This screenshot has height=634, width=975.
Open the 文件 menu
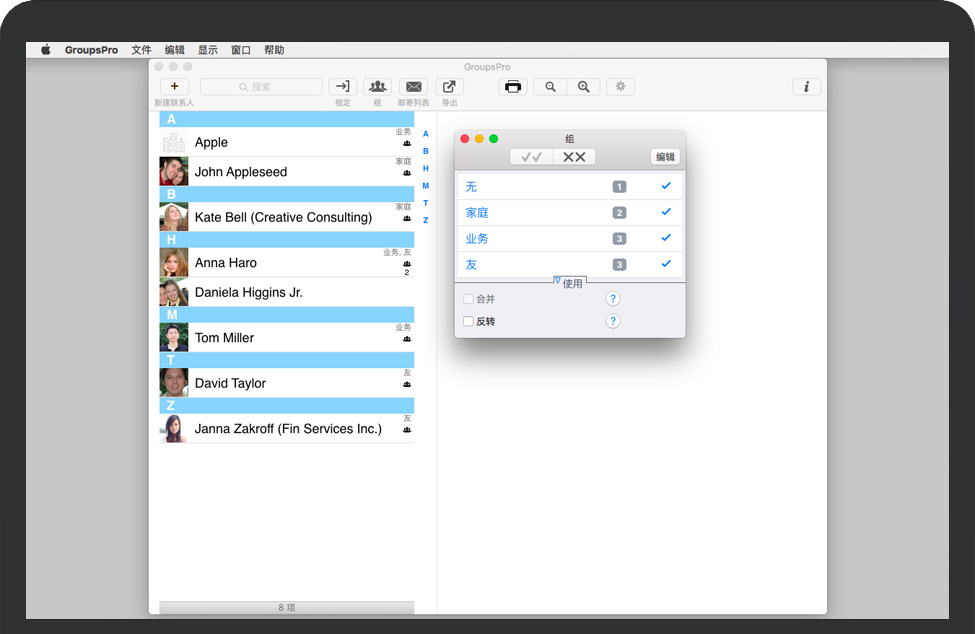click(141, 50)
